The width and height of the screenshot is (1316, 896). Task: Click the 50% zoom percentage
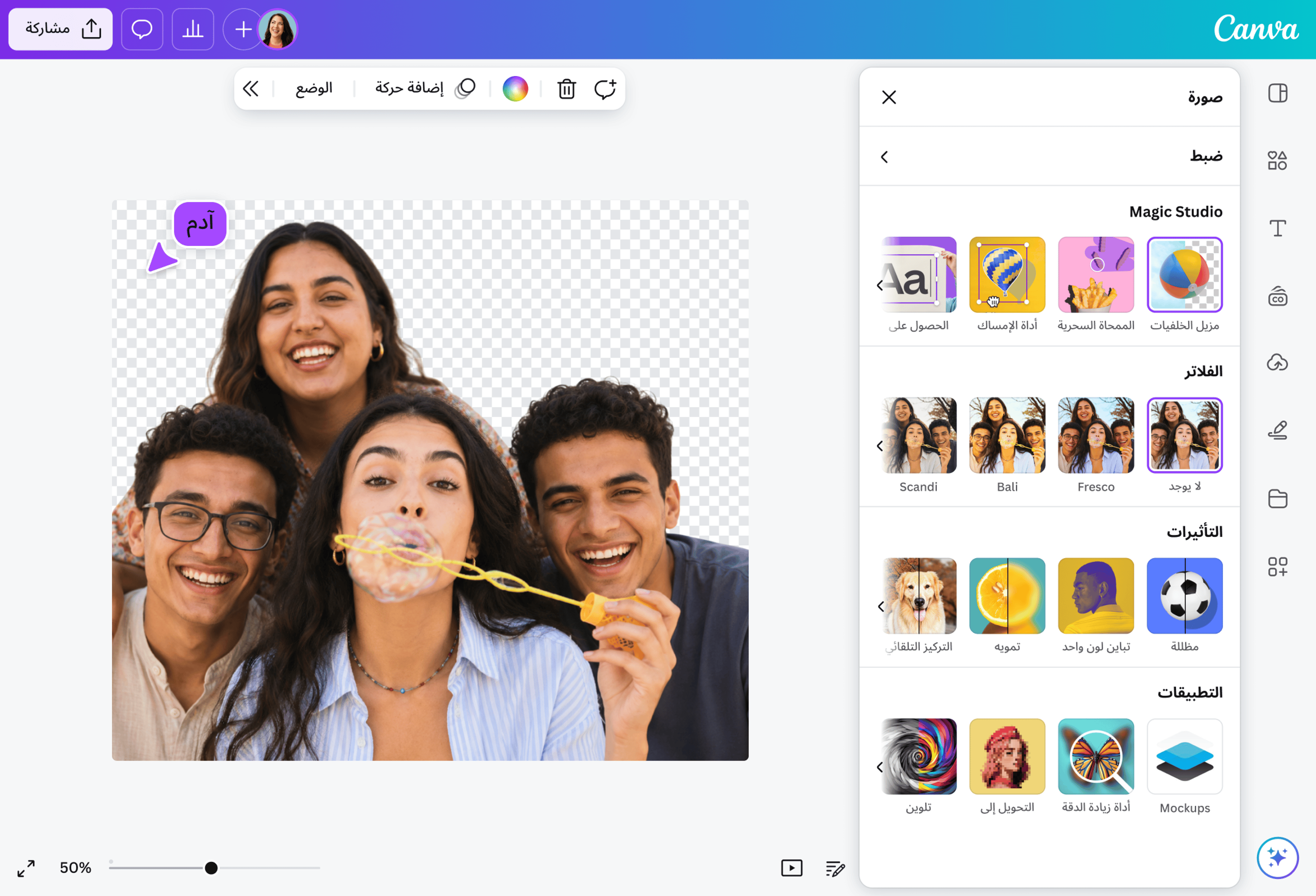click(75, 868)
